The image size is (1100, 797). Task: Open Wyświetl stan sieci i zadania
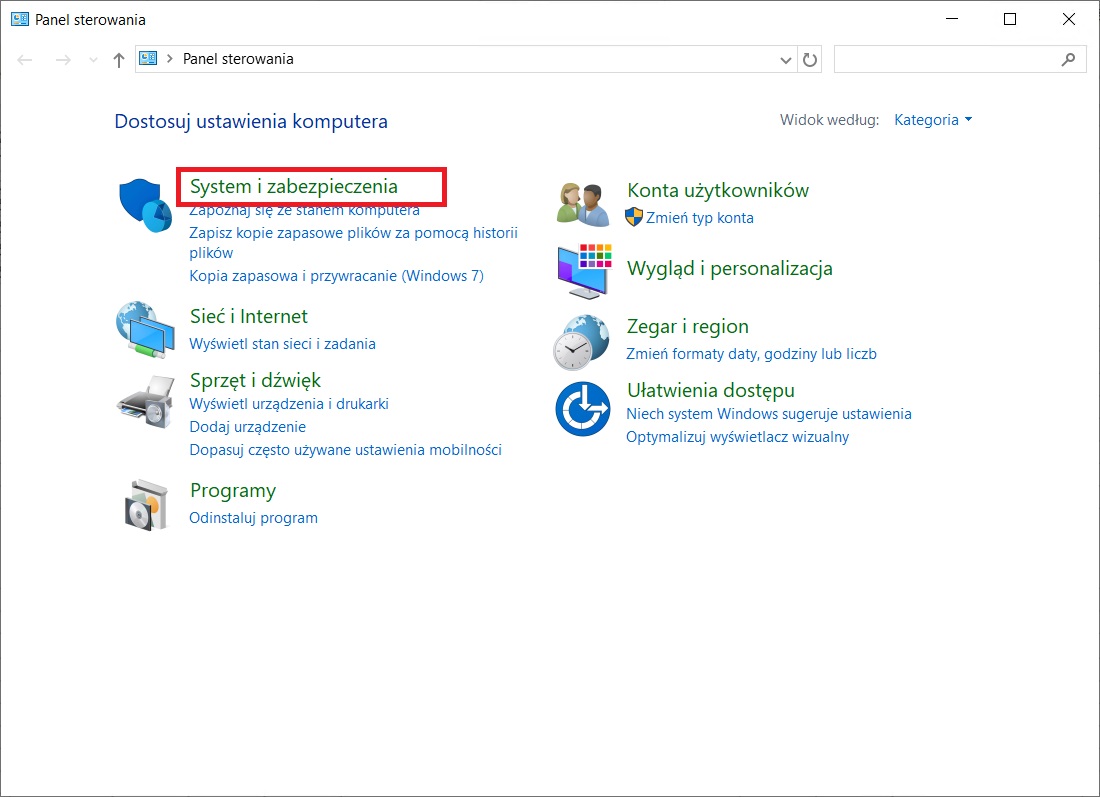point(282,344)
